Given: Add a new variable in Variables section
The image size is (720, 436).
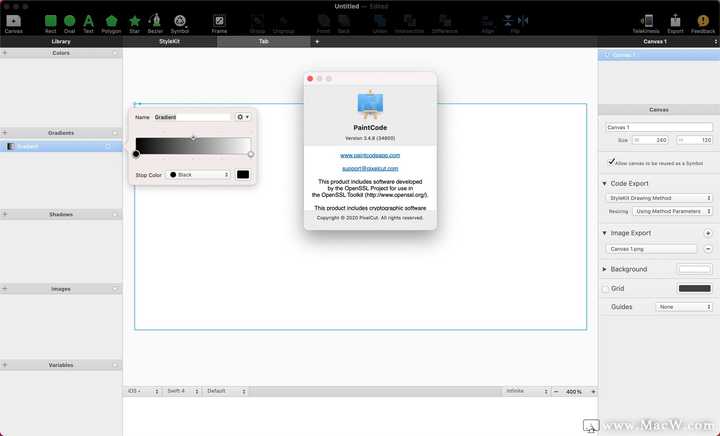Looking at the screenshot, I should click(5, 365).
